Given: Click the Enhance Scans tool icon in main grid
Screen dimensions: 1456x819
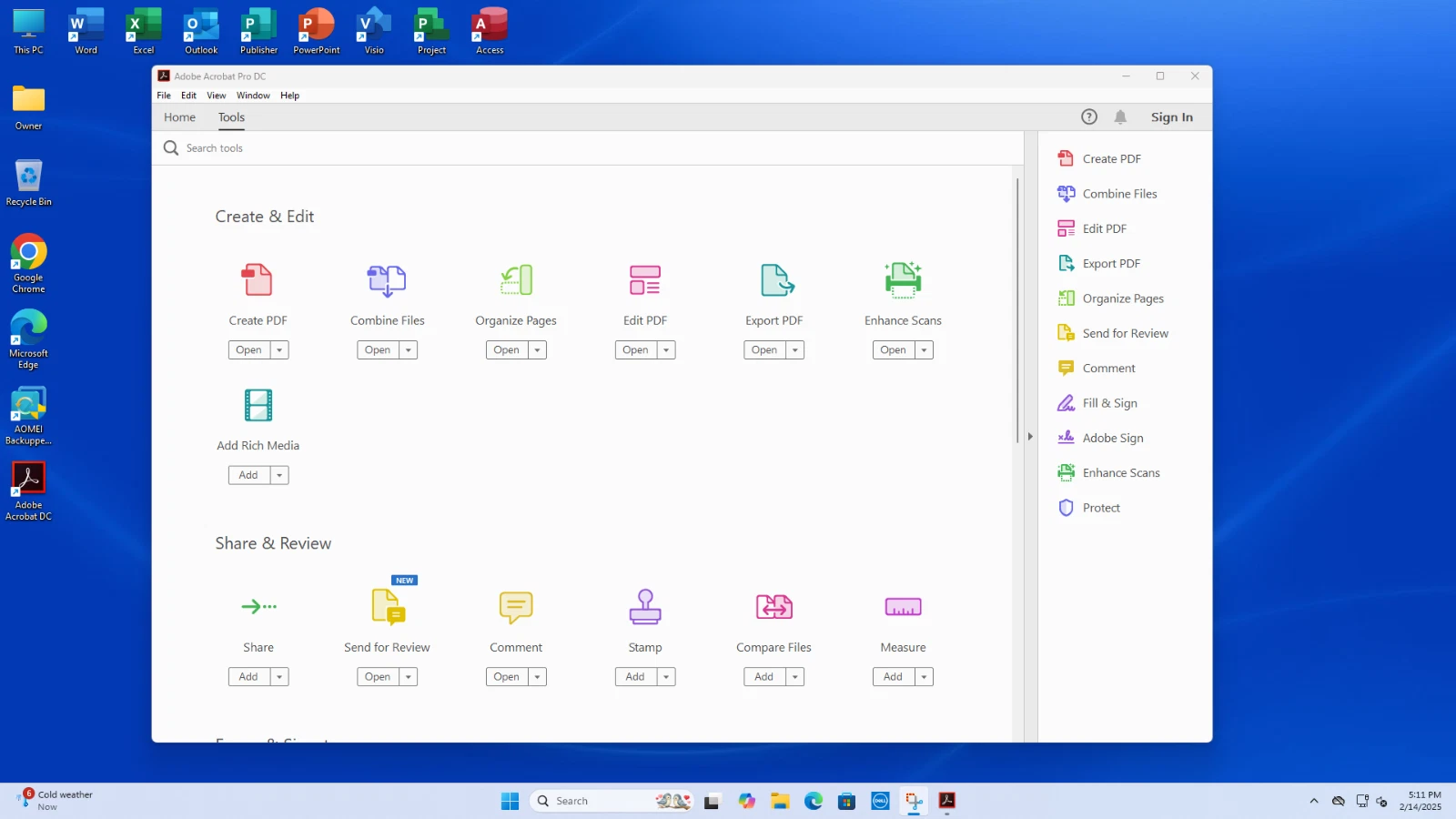Looking at the screenshot, I should [903, 280].
